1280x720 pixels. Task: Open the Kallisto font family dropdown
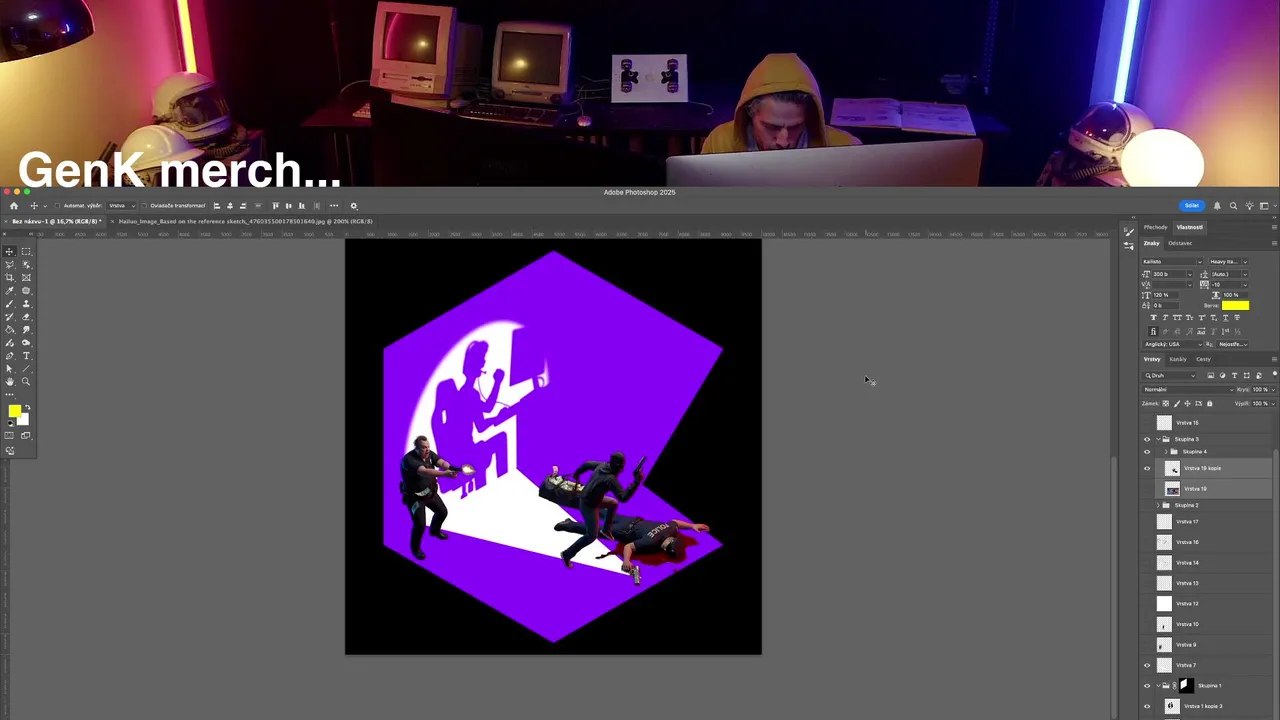[1200, 261]
